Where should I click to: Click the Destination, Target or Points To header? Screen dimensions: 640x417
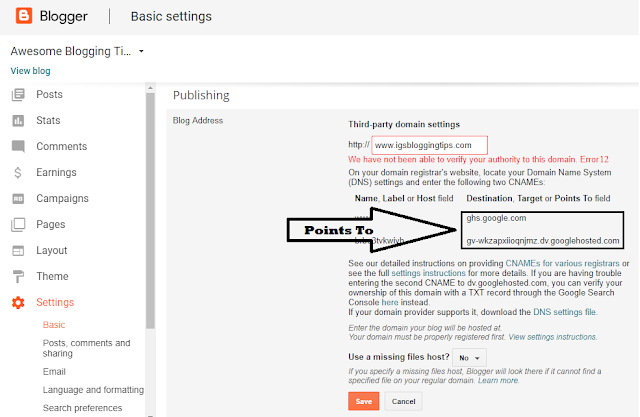[x=538, y=199]
